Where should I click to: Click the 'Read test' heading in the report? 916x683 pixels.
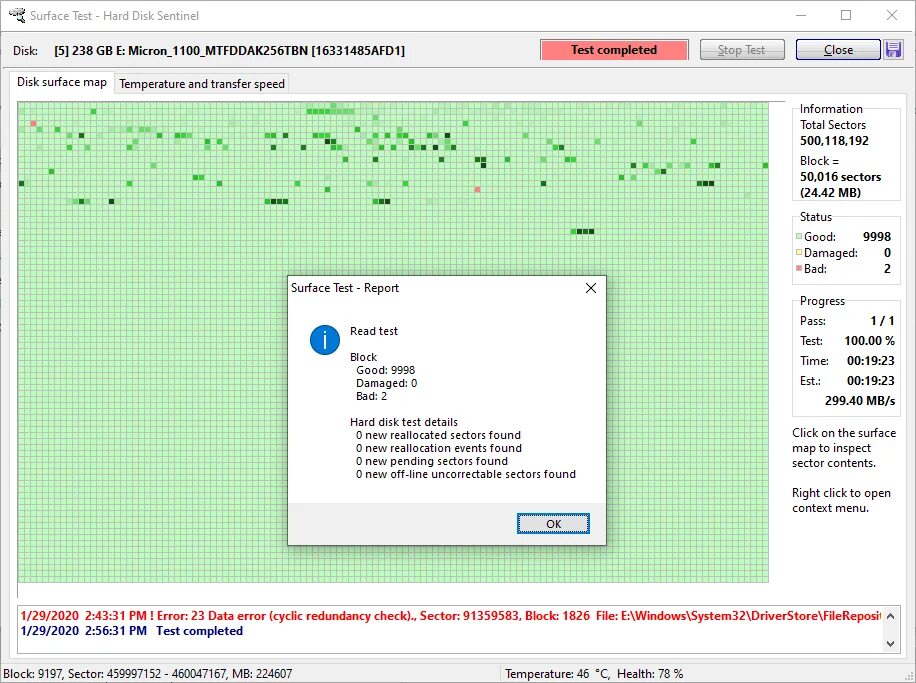[x=374, y=331]
